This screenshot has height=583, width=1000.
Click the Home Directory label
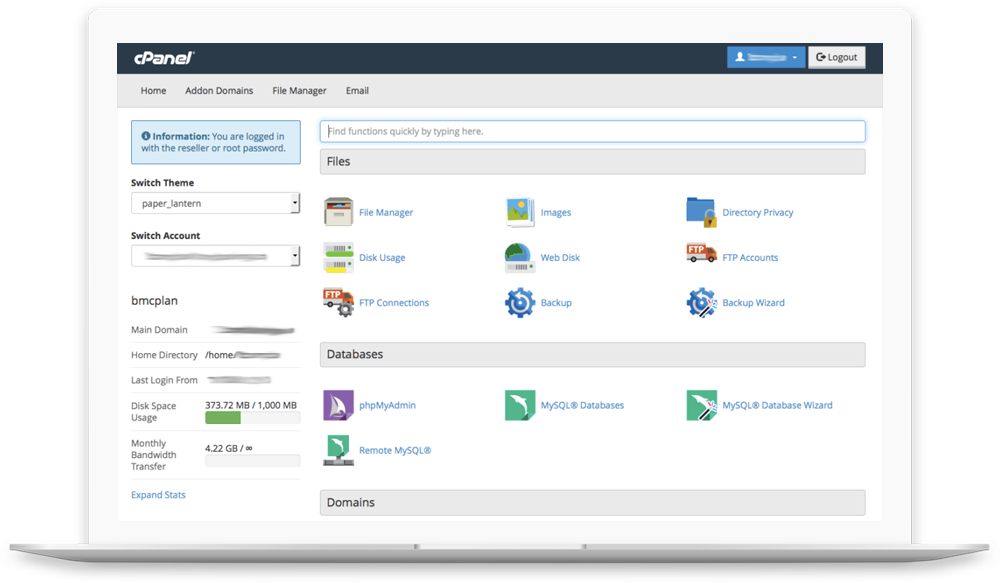165,355
